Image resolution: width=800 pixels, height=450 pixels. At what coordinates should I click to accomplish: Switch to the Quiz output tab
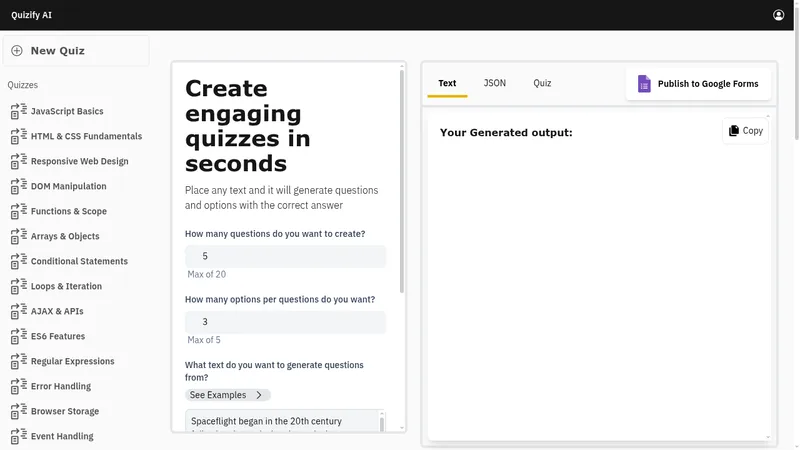[x=542, y=83]
